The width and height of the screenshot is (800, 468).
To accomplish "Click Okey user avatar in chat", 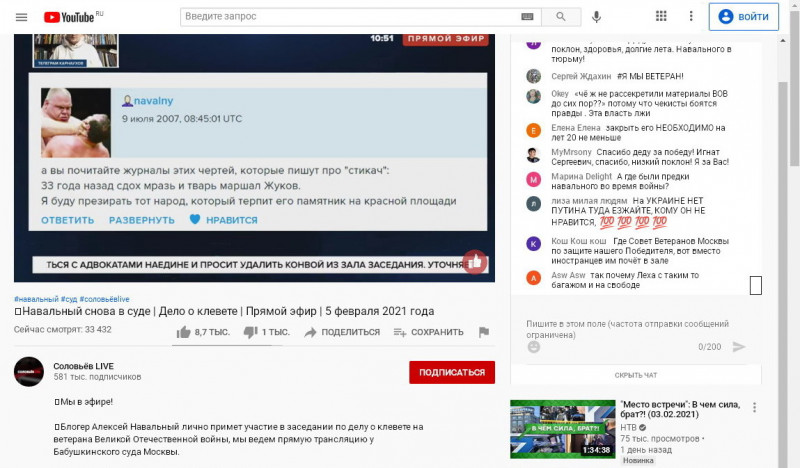I will point(534,96).
